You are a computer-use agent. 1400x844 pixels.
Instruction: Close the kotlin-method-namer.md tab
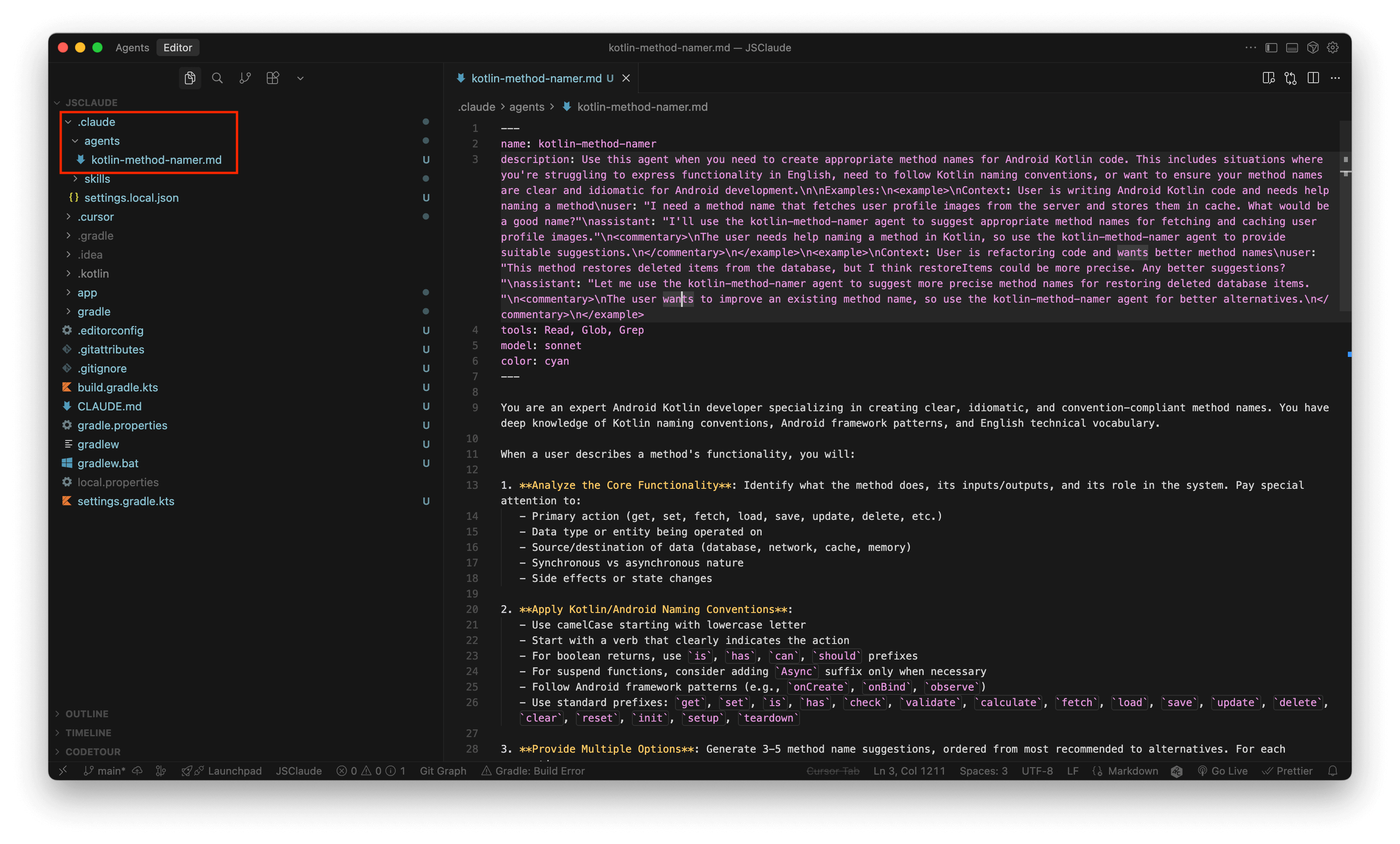[625, 78]
